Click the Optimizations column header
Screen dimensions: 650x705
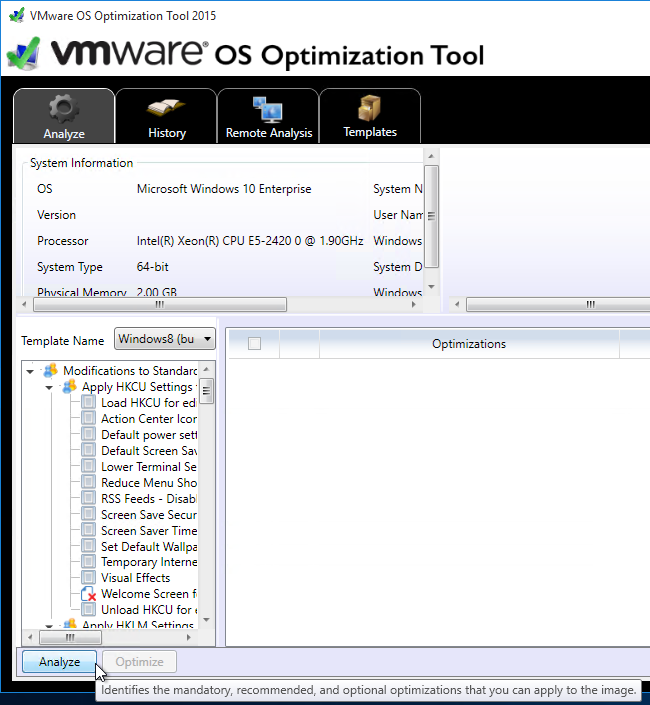pos(469,344)
